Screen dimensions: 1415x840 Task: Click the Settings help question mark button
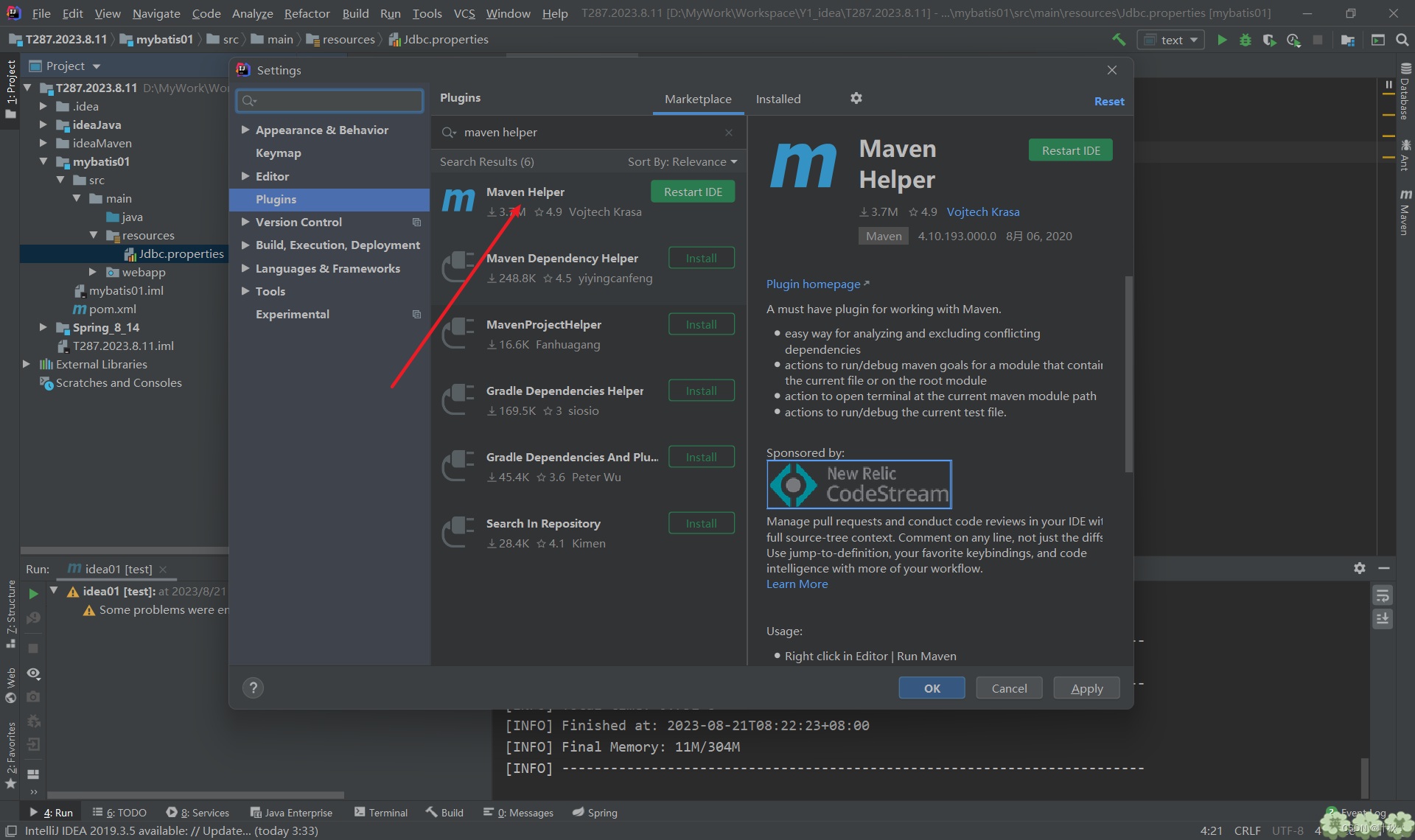click(254, 687)
